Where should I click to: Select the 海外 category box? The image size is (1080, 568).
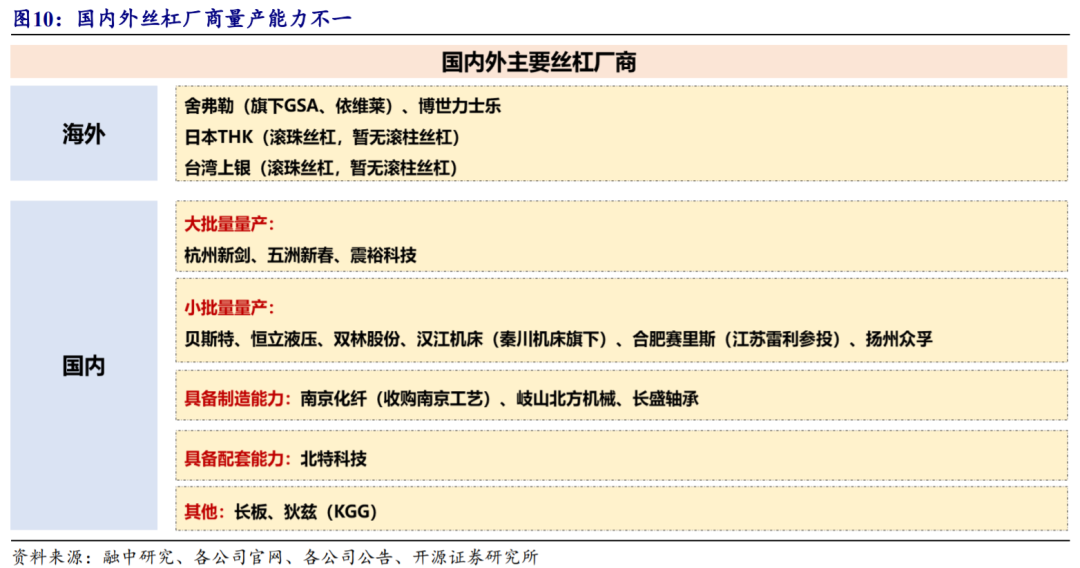click(84, 134)
